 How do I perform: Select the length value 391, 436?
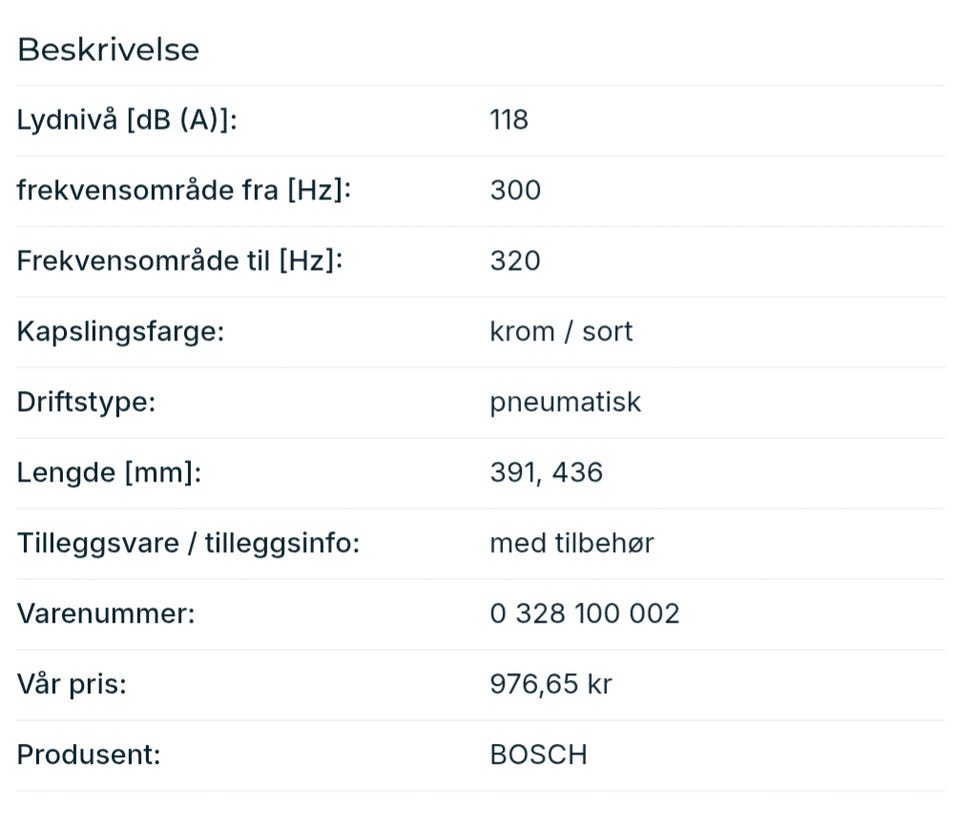click(x=546, y=472)
